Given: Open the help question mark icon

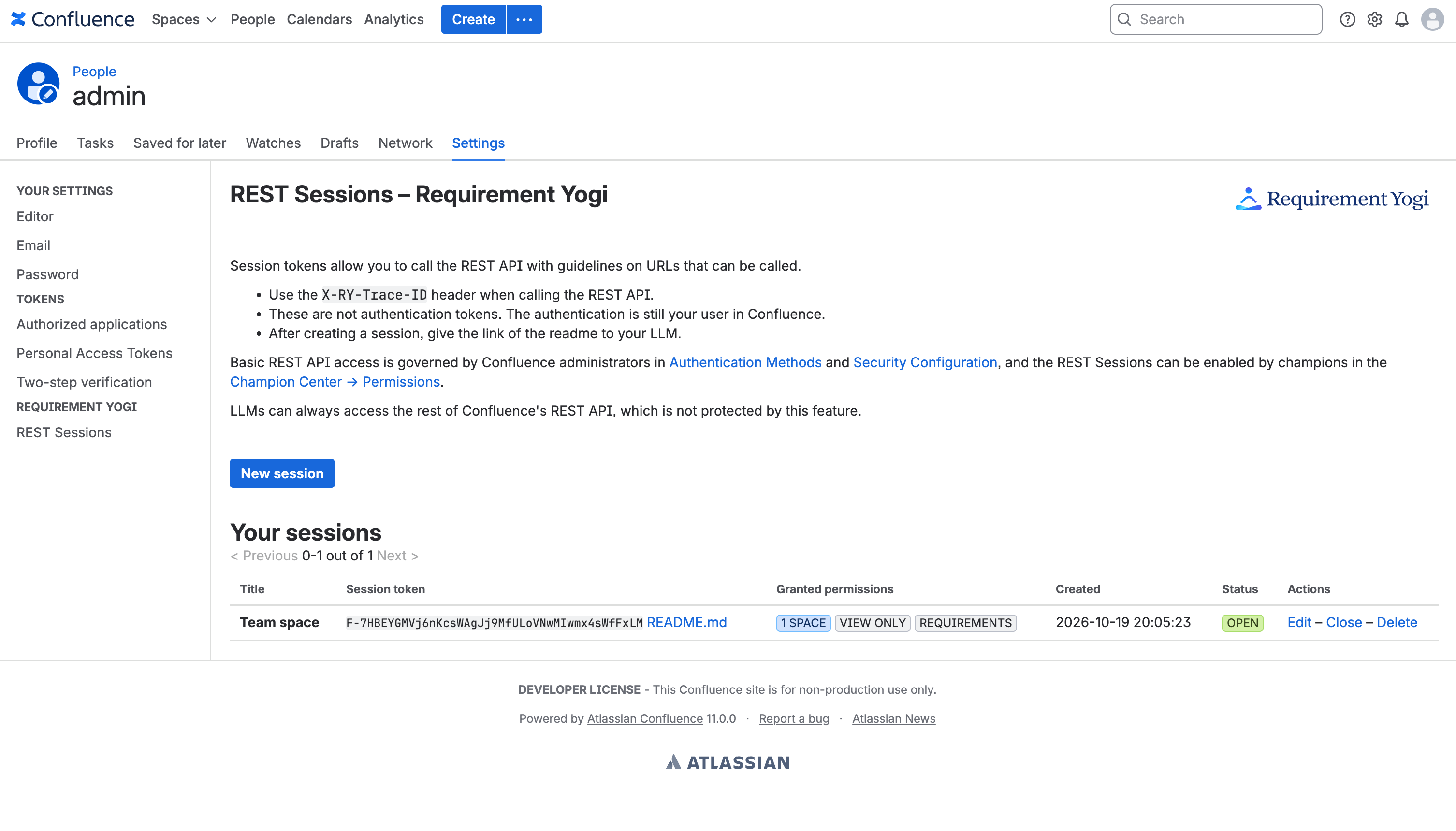Looking at the screenshot, I should click(x=1347, y=19).
